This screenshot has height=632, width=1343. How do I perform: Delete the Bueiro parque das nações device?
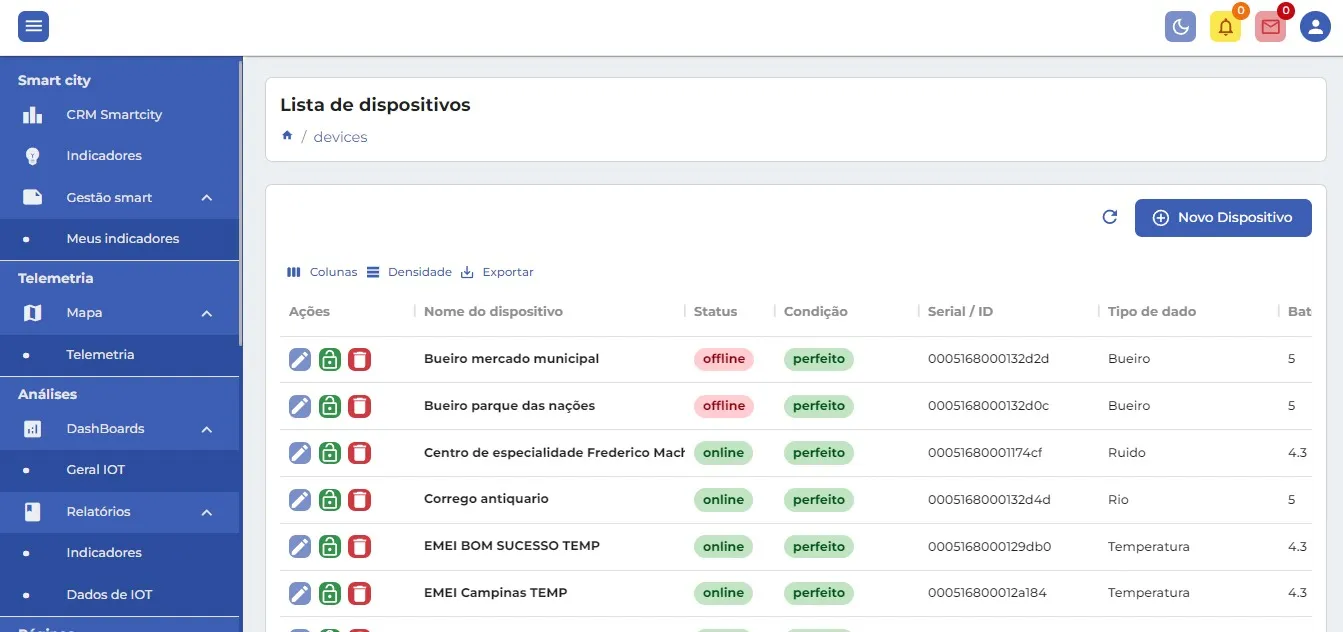pos(360,406)
